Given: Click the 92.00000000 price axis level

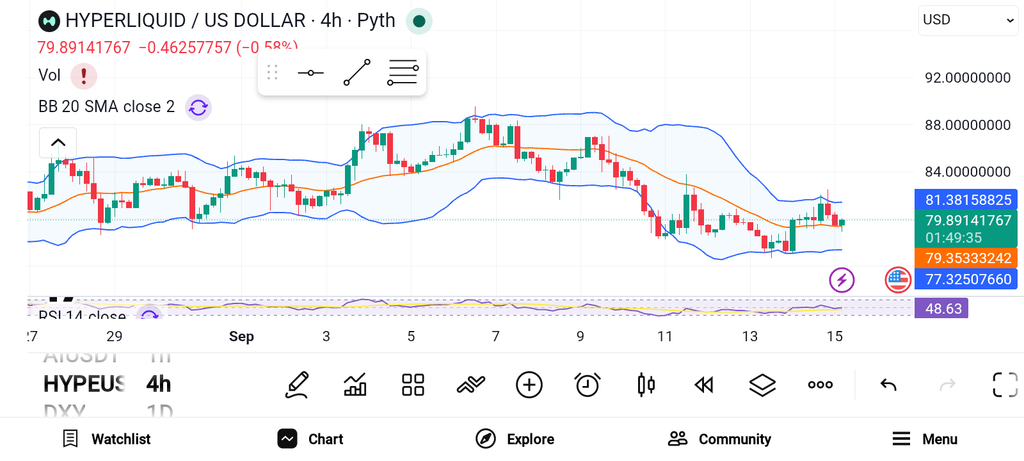Looking at the screenshot, I should 967,78.
